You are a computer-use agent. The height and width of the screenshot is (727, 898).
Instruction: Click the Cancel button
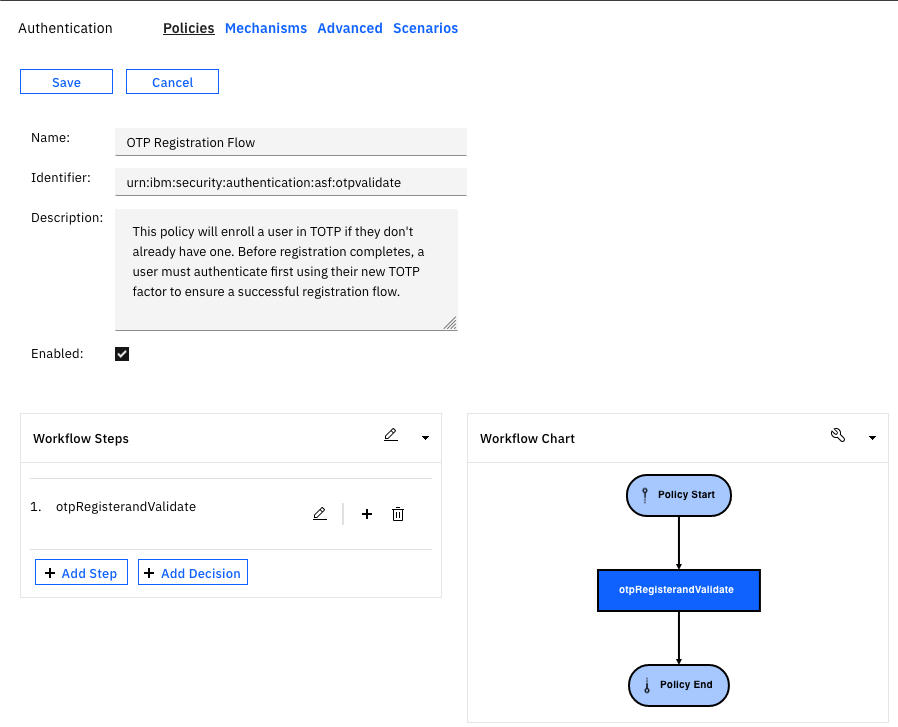172,82
